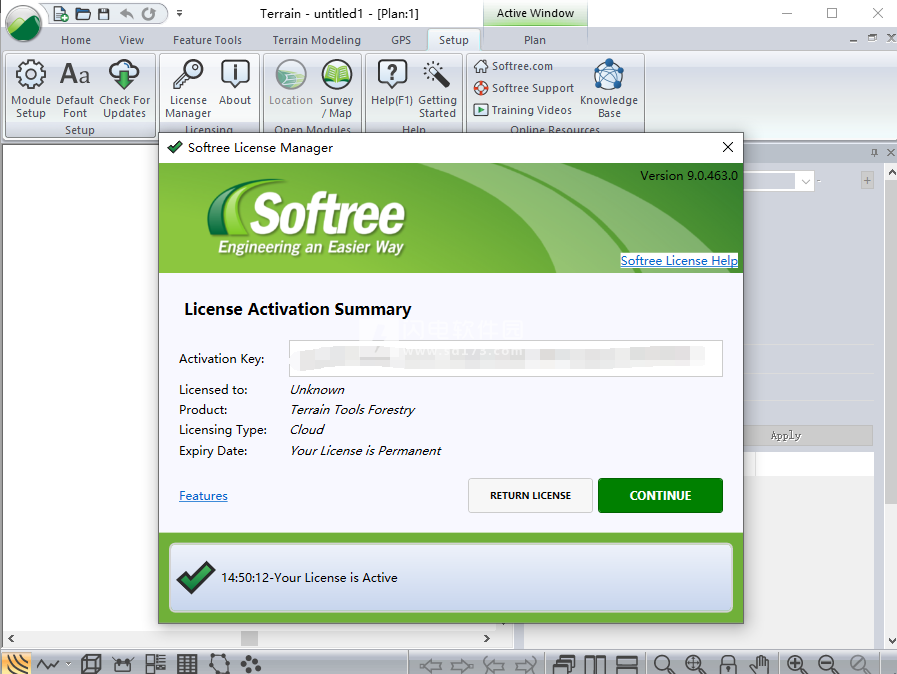Click the side panel scroll-up arrow
This screenshot has width=897, height=674.
coord(891,172)
